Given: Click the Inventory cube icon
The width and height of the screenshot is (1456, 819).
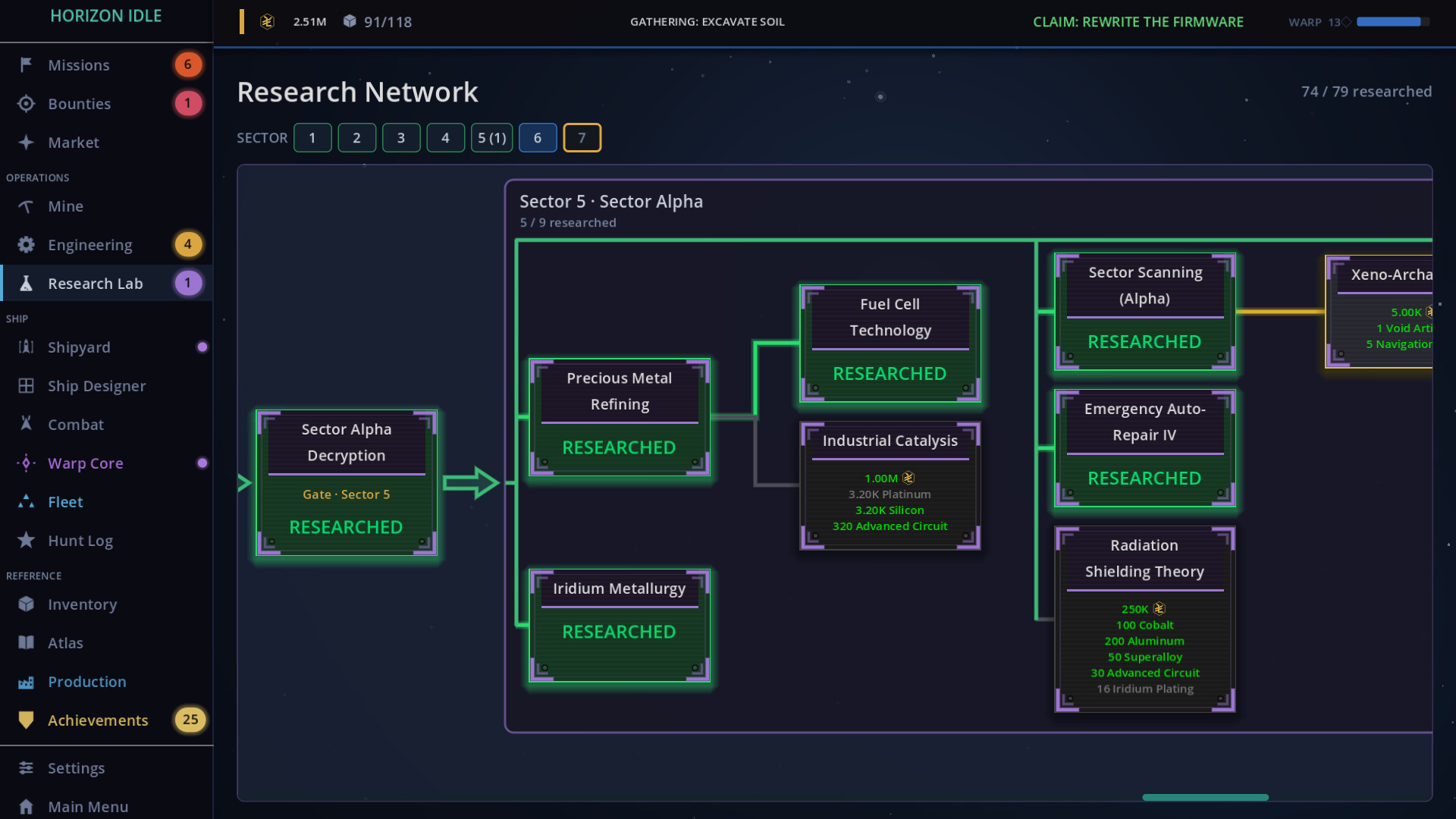Looking at the screenshot, I should (x=26, y=604).
